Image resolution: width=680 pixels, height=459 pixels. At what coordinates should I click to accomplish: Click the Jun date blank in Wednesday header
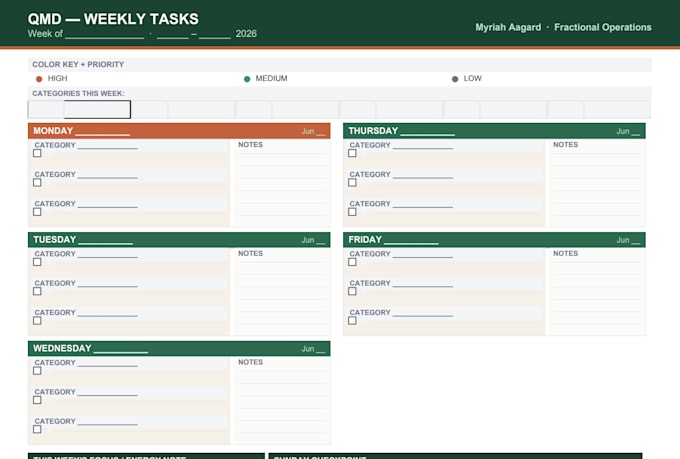[x=320, y=350]
